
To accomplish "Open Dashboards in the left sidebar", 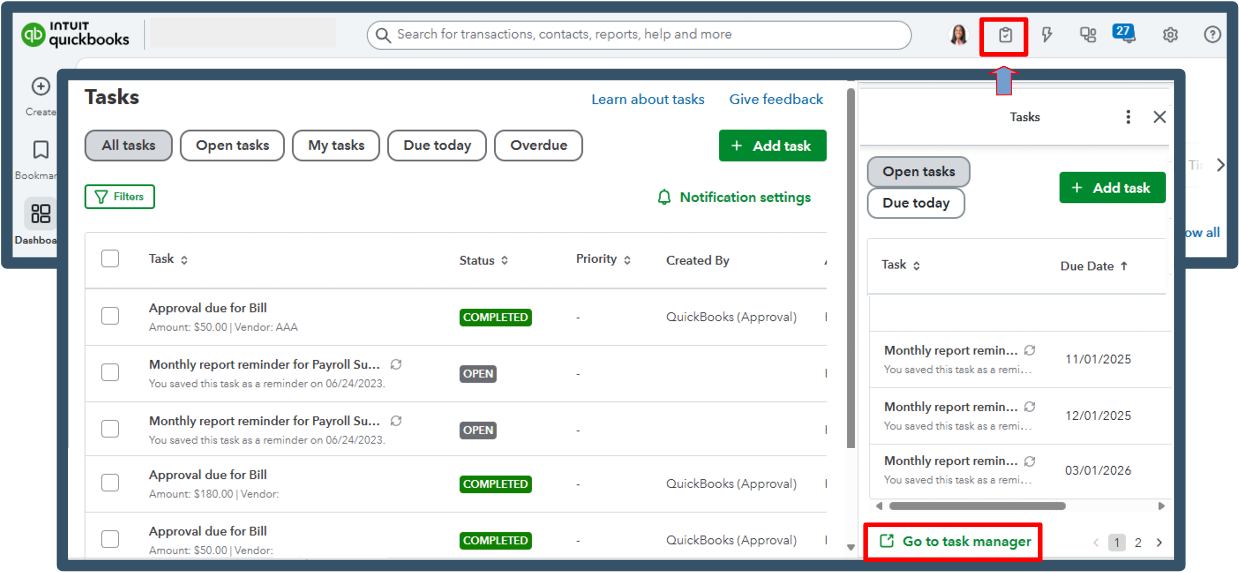I will (x=41, y=214).
